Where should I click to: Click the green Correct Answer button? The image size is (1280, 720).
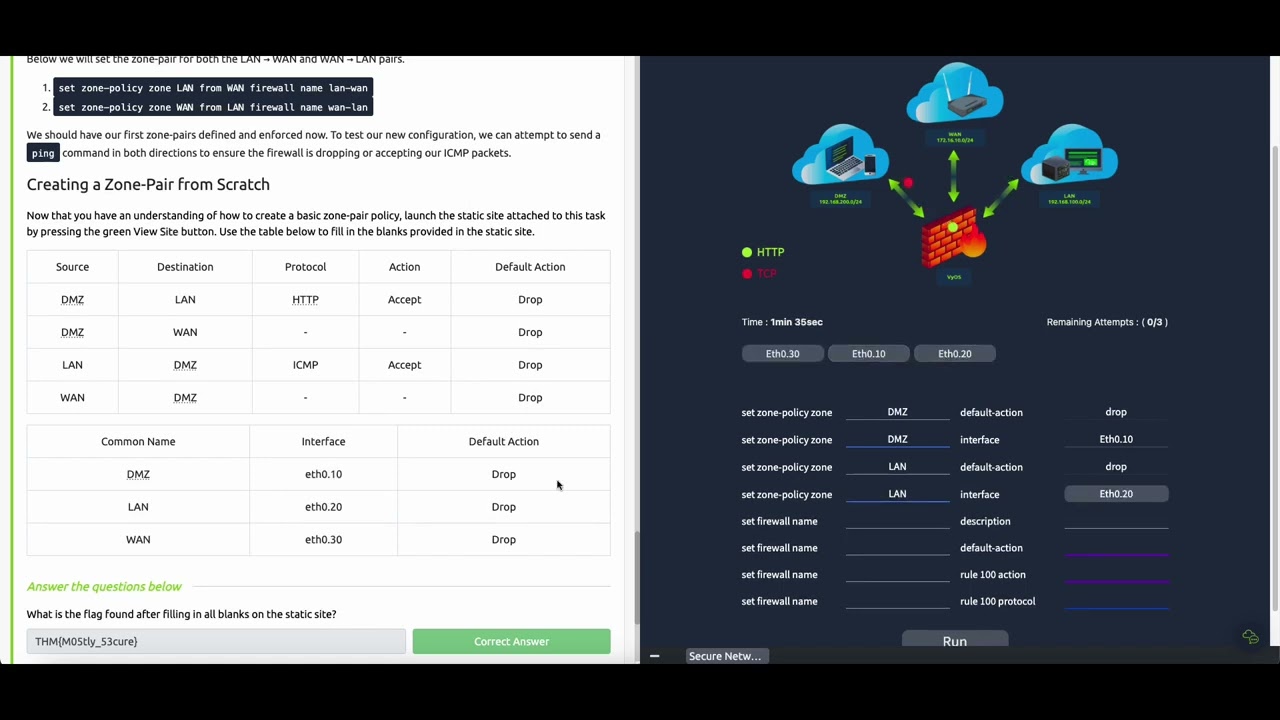pos(511,642)
